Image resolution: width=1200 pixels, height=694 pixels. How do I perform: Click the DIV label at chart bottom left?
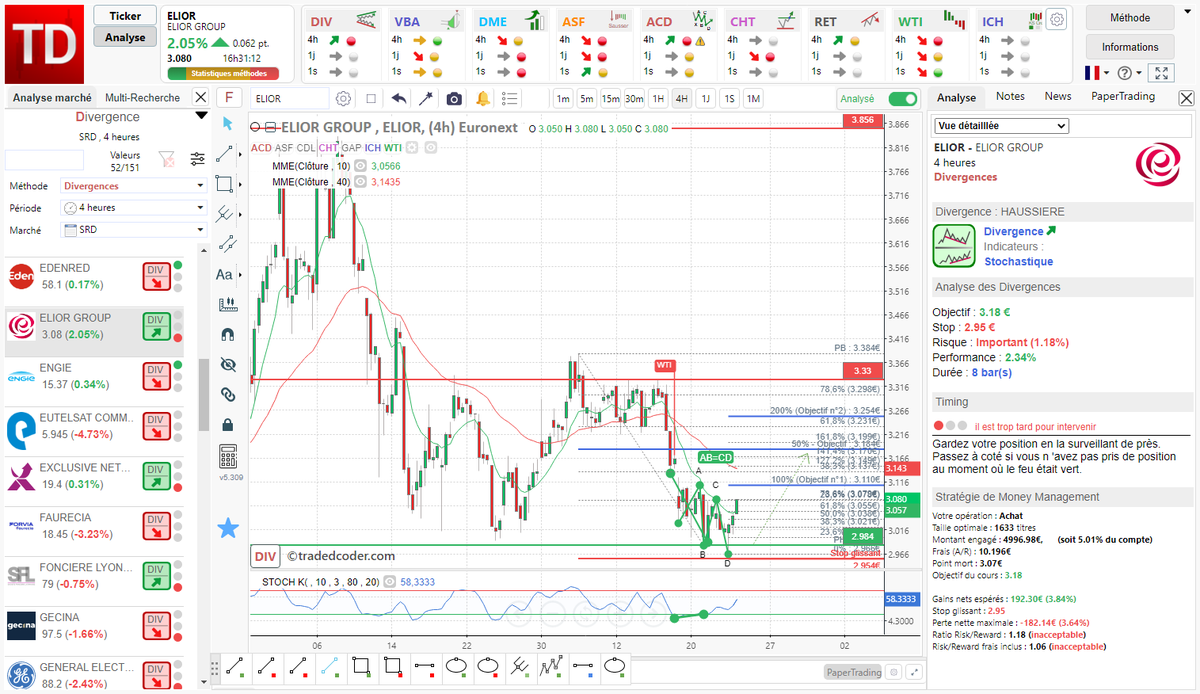tap(264, 556)
